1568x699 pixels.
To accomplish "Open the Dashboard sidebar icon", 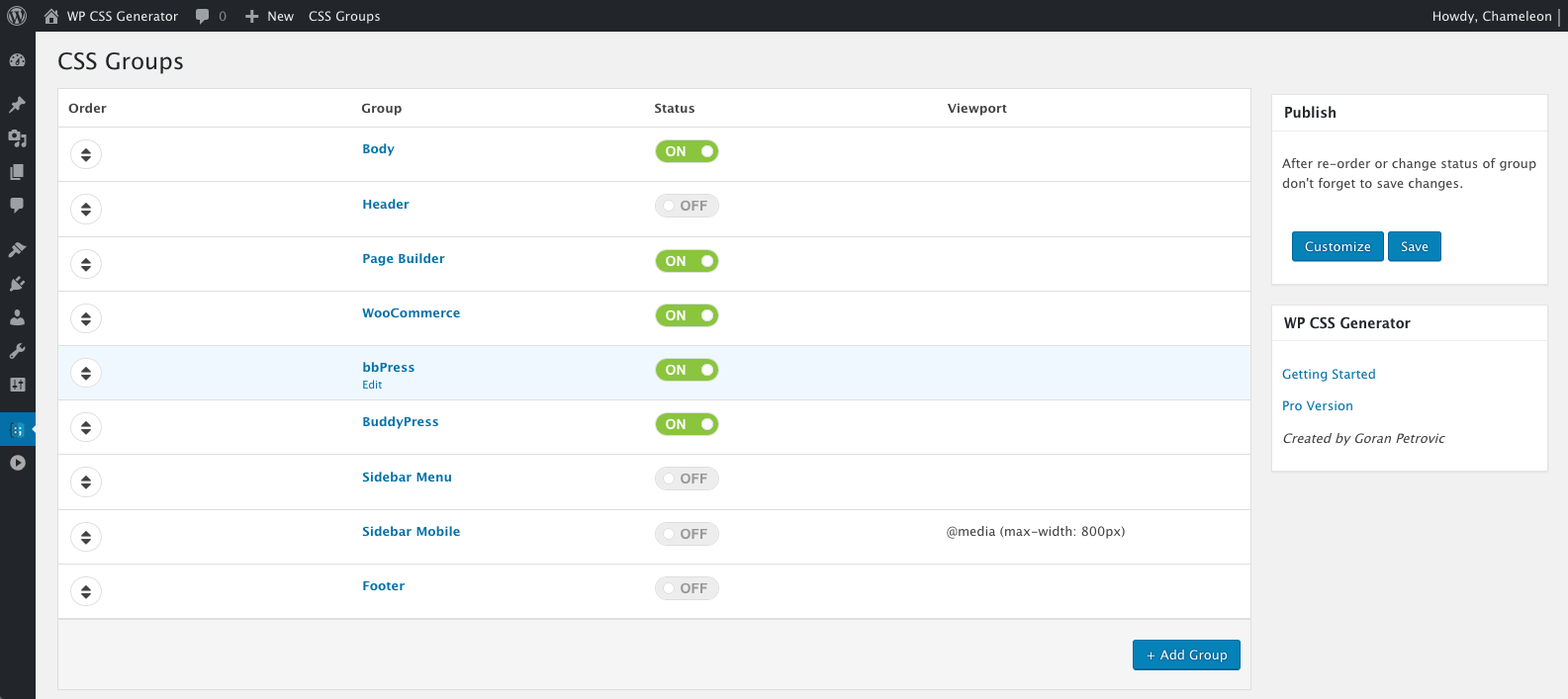I will (x=17, y=60).
